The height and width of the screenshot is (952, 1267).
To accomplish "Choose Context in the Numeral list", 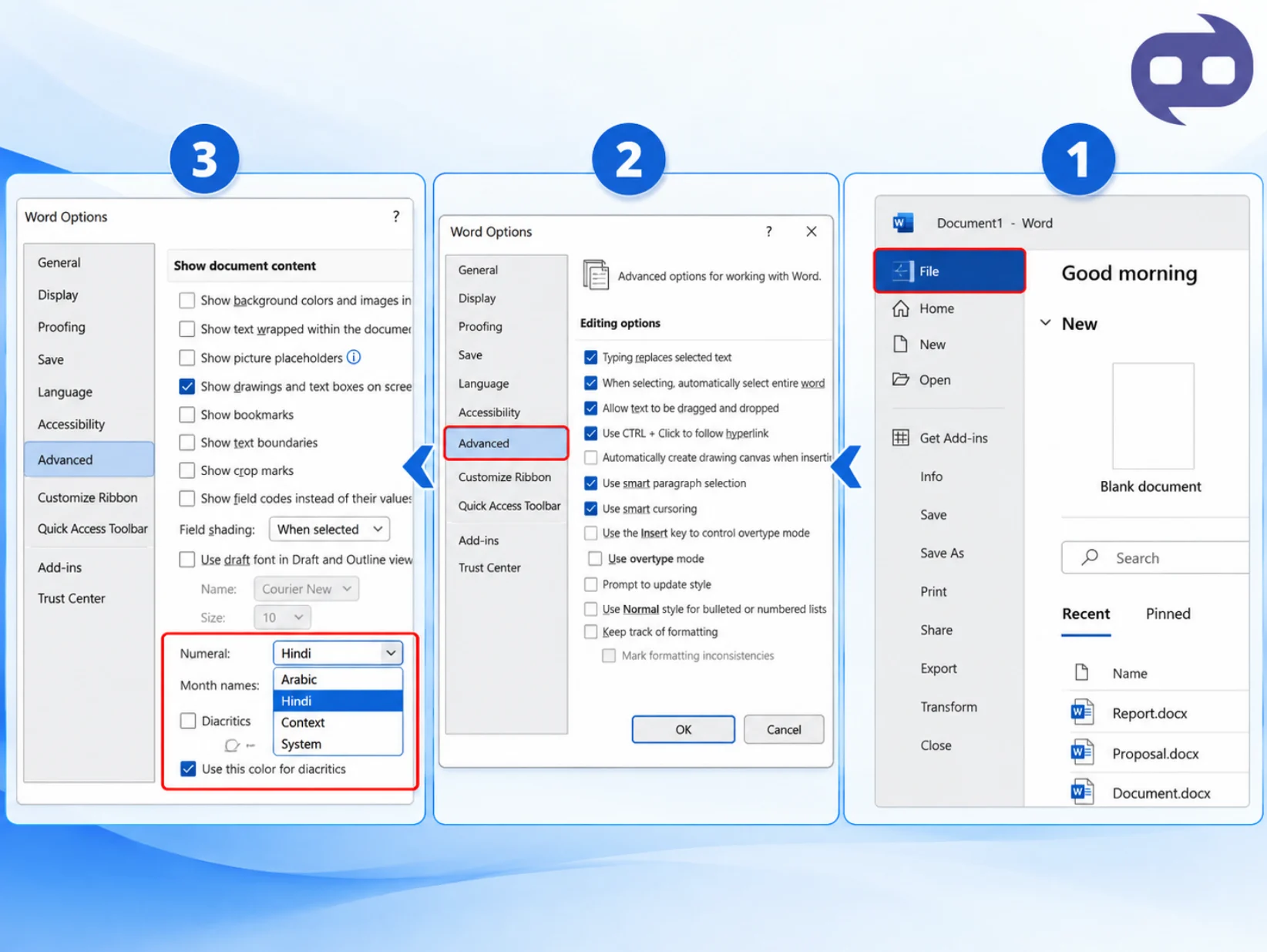I will pyautogui.click(x=338, y=722).
